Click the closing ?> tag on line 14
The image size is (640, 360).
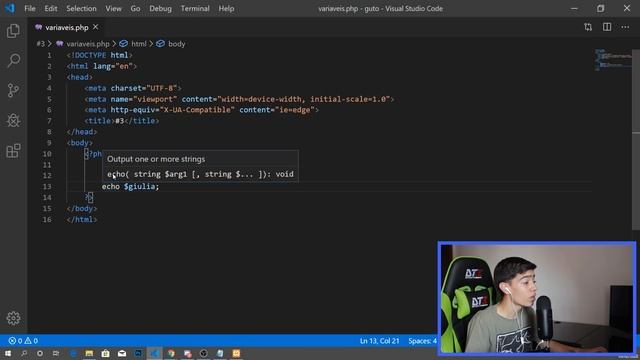point(89,198)
